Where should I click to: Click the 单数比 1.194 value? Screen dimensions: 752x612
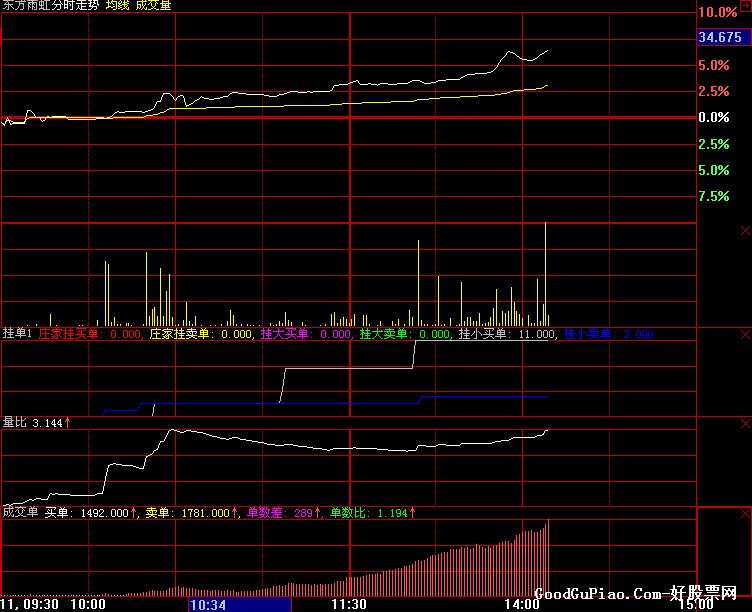(373, 513)
